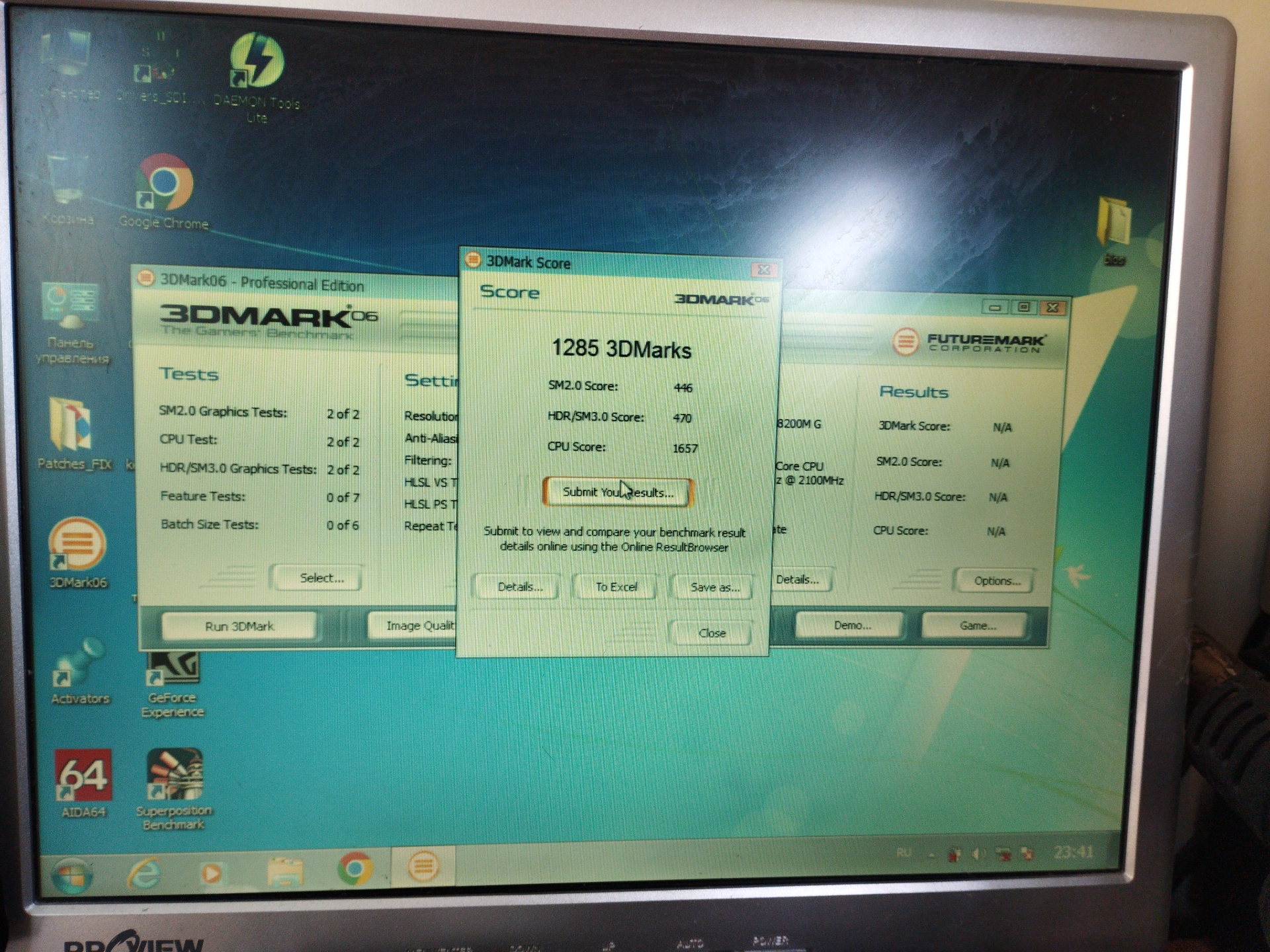This screenshot has height=952, width=1270.
Task: Click the HDR/SM3.0 Score value '470'
Action: point(681,418)
